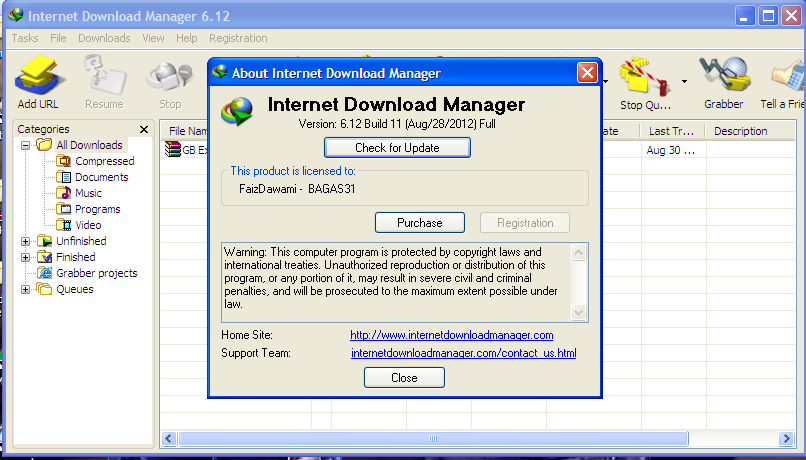Close the Categories panel
This screenshot has width=806, height=460.
[144, 129]
